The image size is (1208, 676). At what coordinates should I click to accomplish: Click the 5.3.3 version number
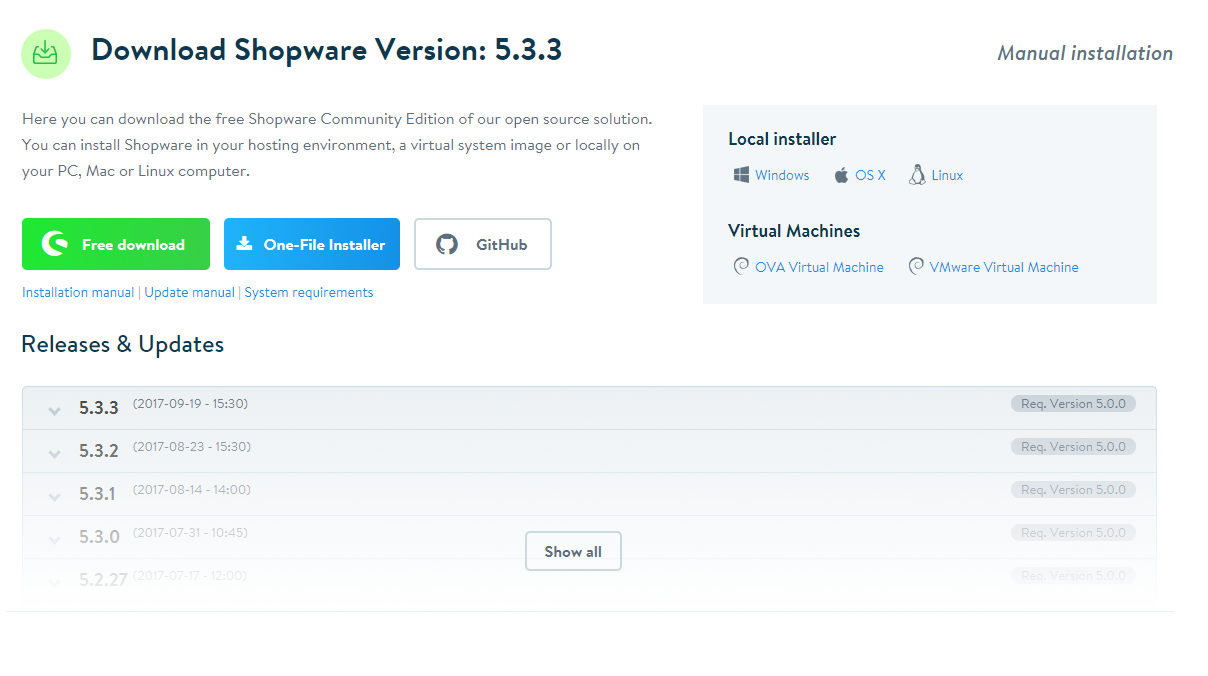[x=99, y=408]
